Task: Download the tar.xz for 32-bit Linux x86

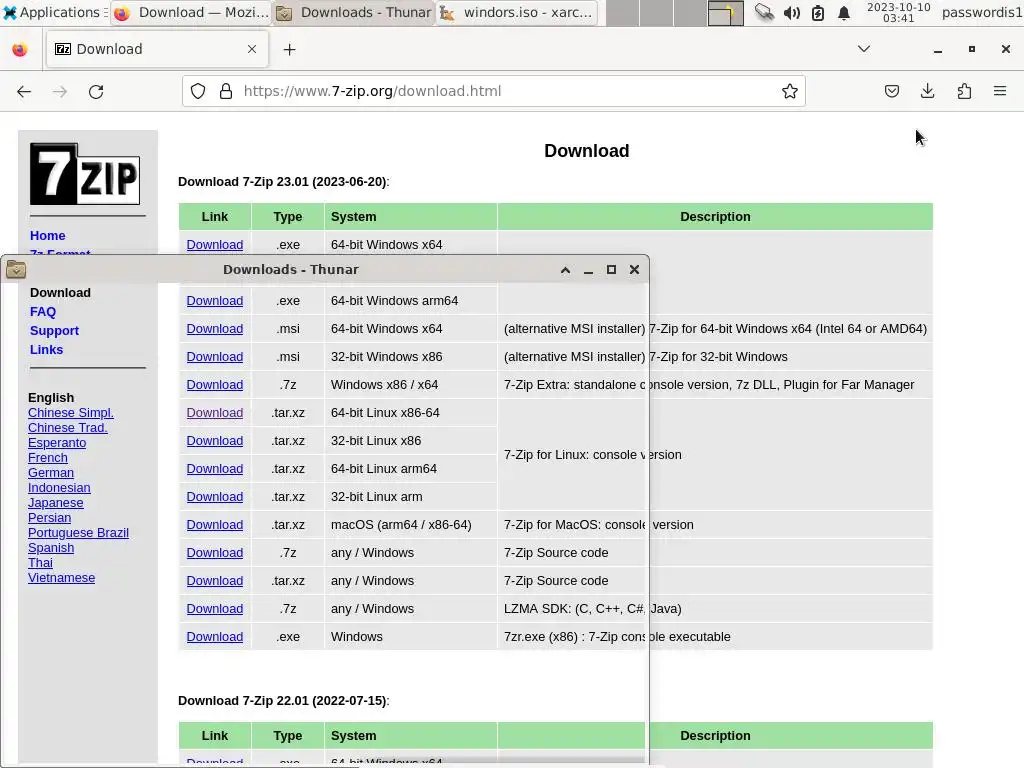Action: point(215,441)
